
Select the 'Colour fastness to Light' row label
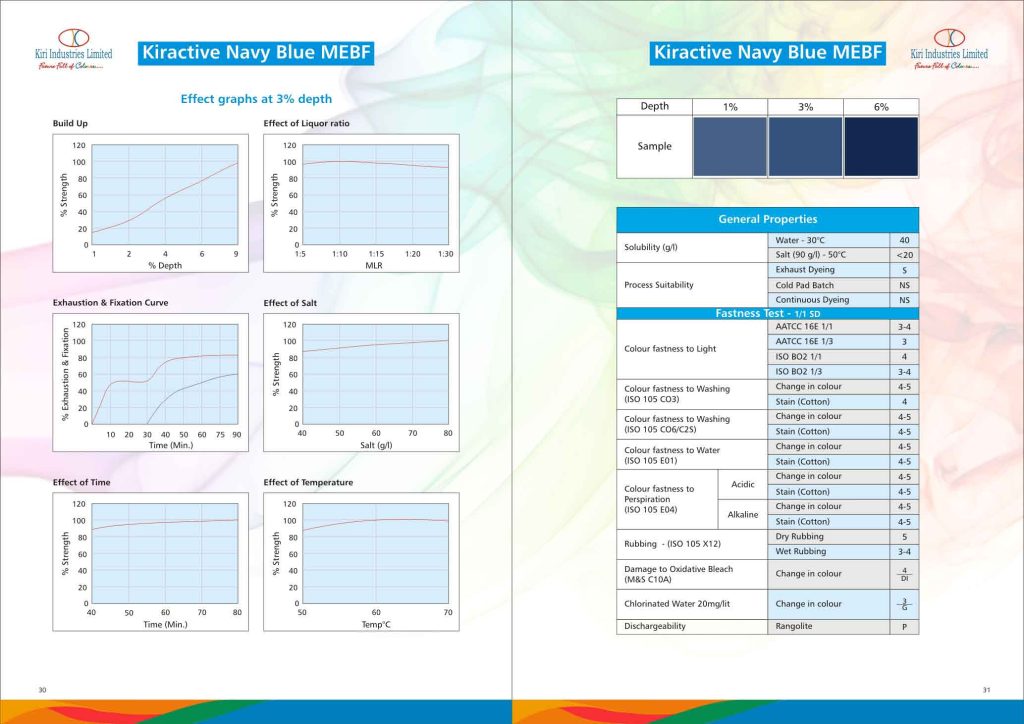point(692,349)
